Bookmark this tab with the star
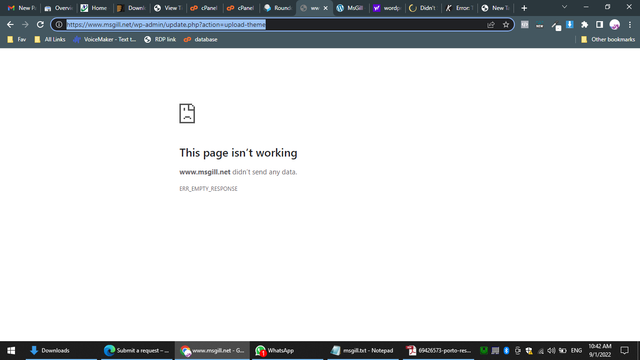The height and width of the screenshot is (360, 640). (506, 24)
